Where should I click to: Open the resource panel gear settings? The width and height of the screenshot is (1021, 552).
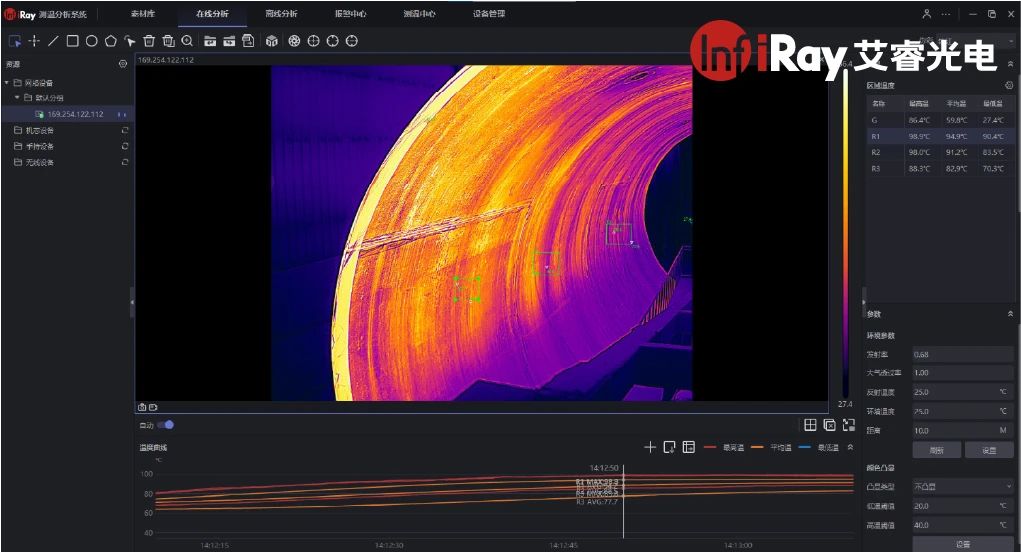(123, 63)
